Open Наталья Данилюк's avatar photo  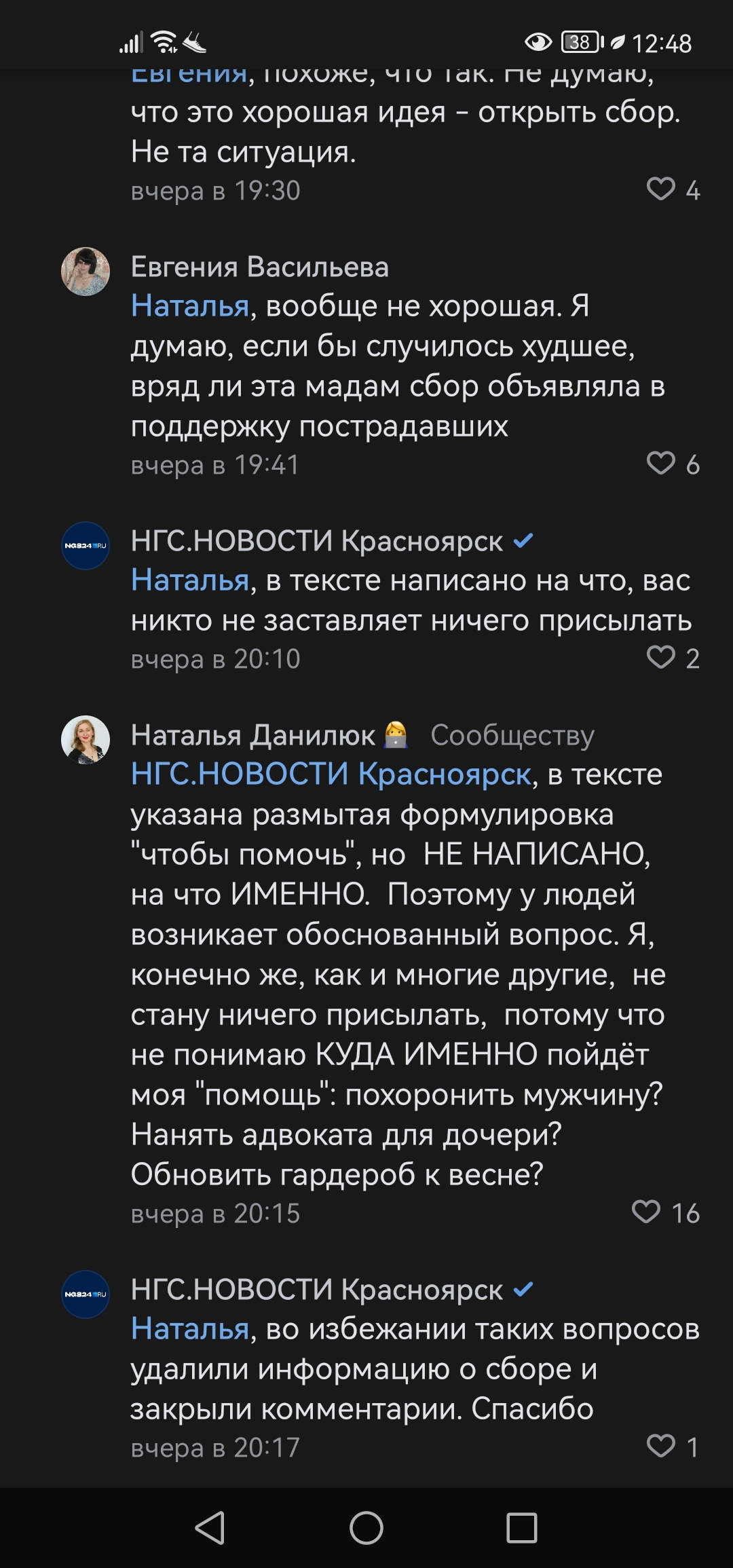86,740
